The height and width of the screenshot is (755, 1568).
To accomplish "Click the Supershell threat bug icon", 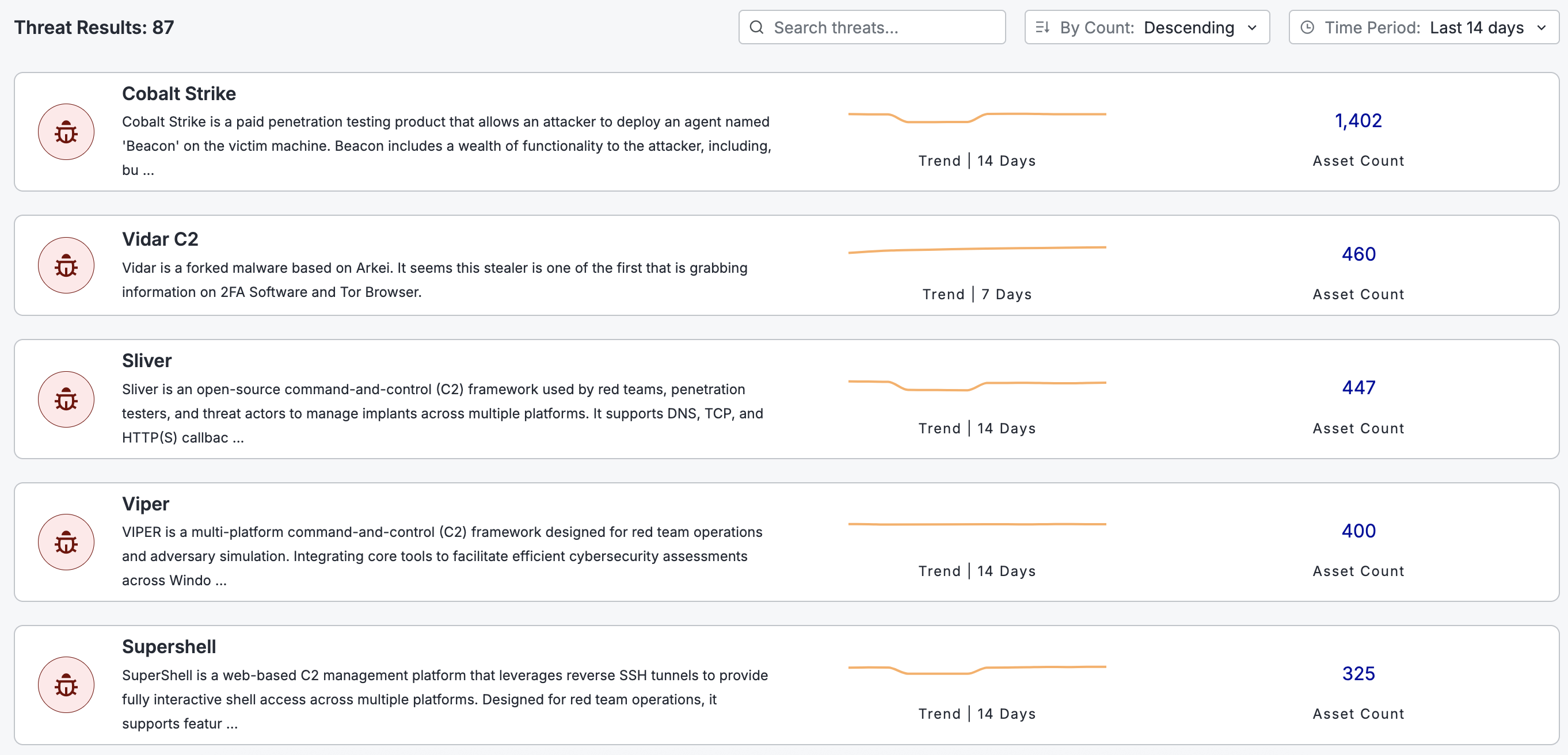I will [66, 685].
